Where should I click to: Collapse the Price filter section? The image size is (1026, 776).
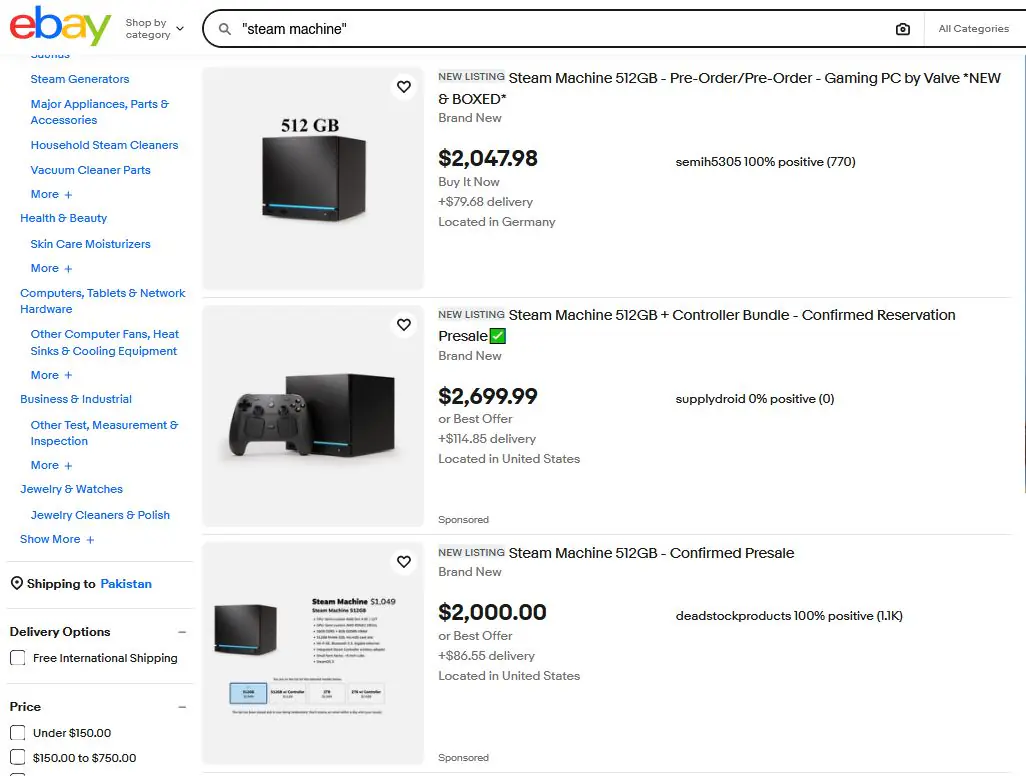pyautogui.click(x=182, y=707)
